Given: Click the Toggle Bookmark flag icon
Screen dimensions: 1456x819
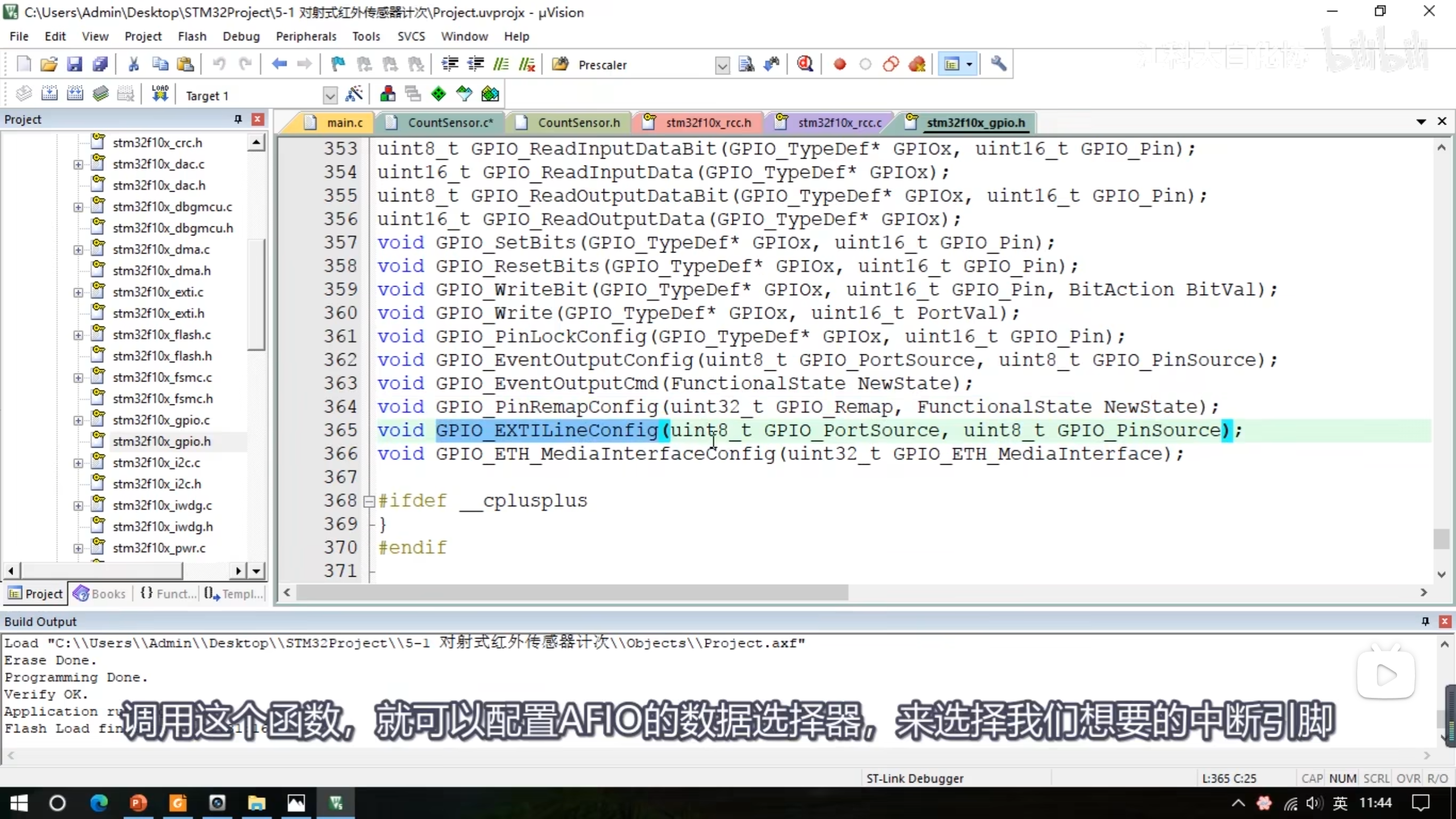Looking at the screenshot, I should [x=338, y=64].
